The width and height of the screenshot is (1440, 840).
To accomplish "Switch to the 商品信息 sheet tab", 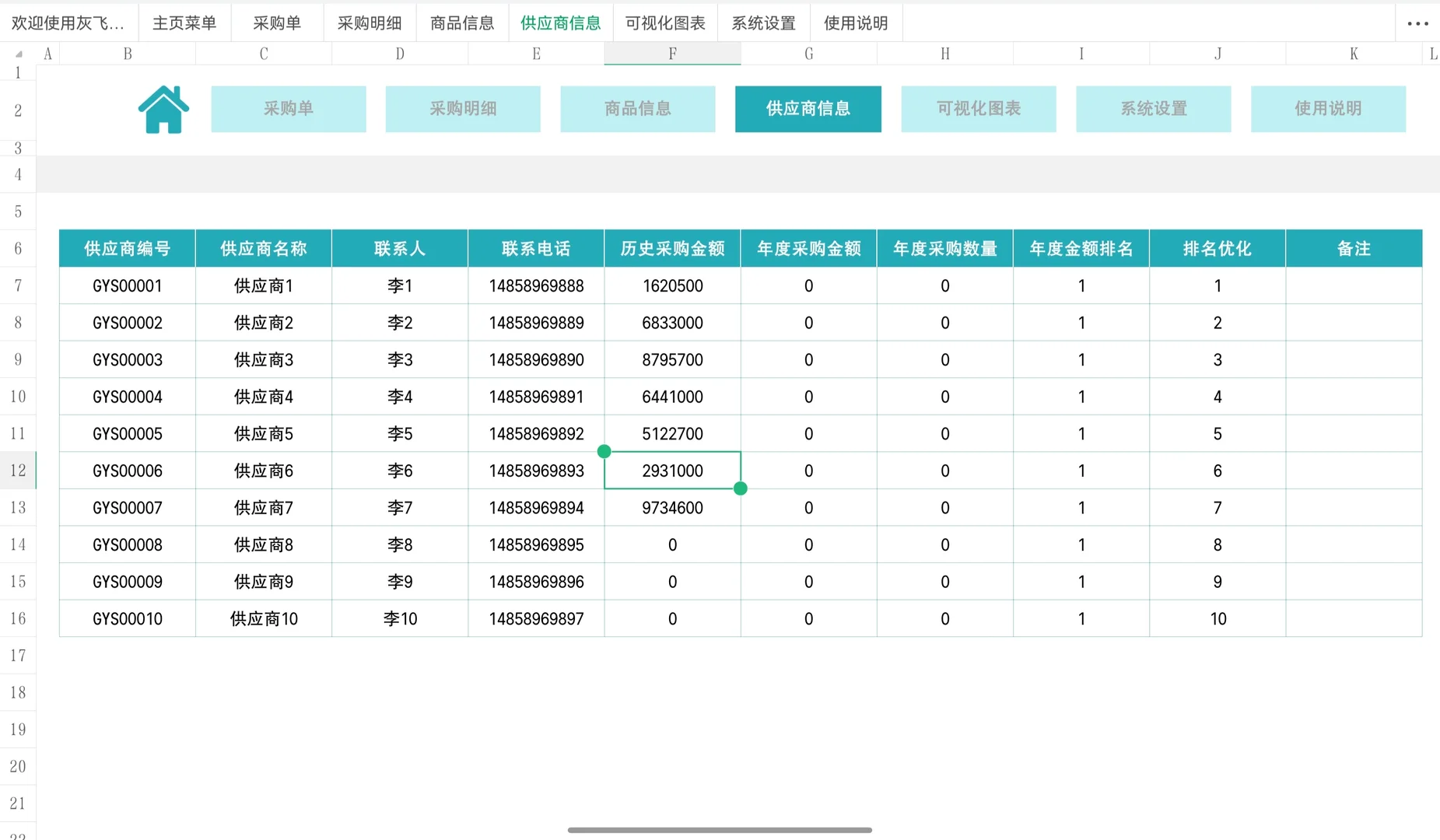I will pyautogui.click(x=462, y=23).
